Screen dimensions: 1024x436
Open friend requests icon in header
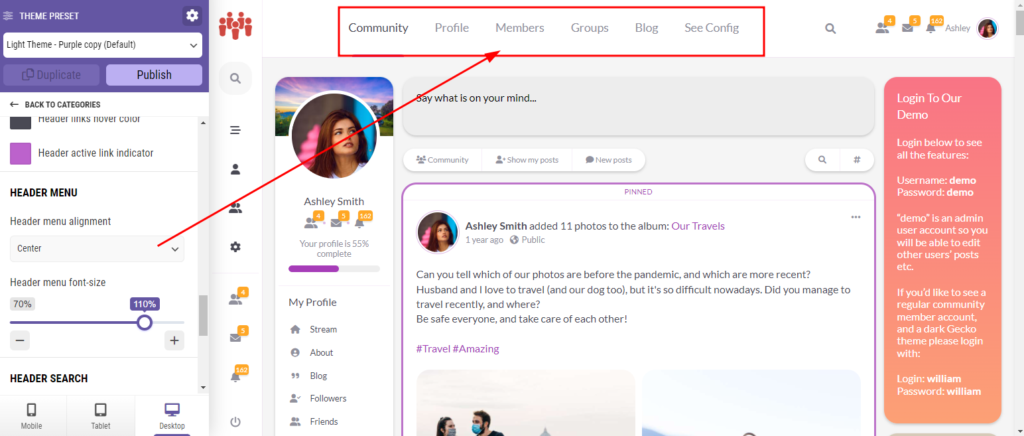[882, 28]
